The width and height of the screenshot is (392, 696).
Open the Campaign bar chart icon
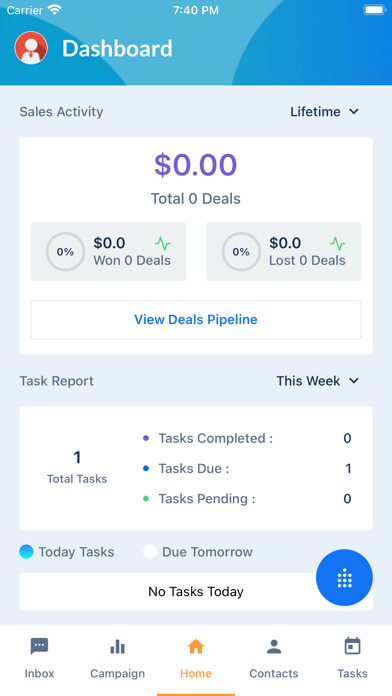(x=118, y=646)
